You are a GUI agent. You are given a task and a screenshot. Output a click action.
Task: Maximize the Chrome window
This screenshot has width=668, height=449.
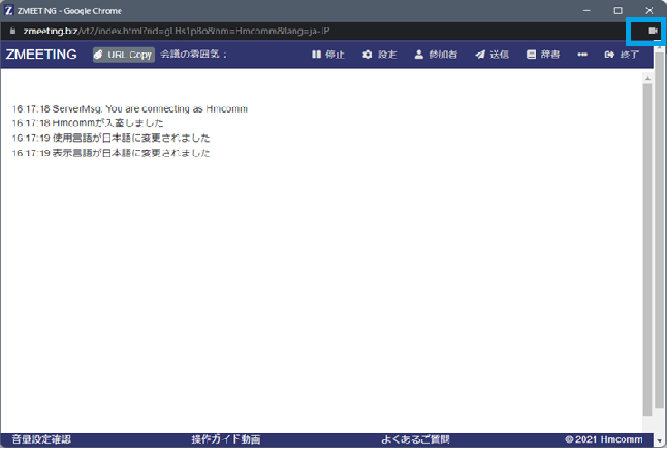coord(618,10)
